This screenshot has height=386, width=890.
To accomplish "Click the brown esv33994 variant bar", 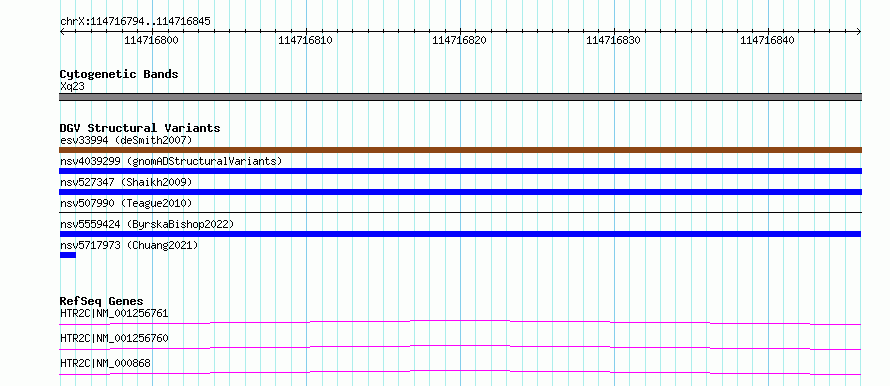I will 460,150.
